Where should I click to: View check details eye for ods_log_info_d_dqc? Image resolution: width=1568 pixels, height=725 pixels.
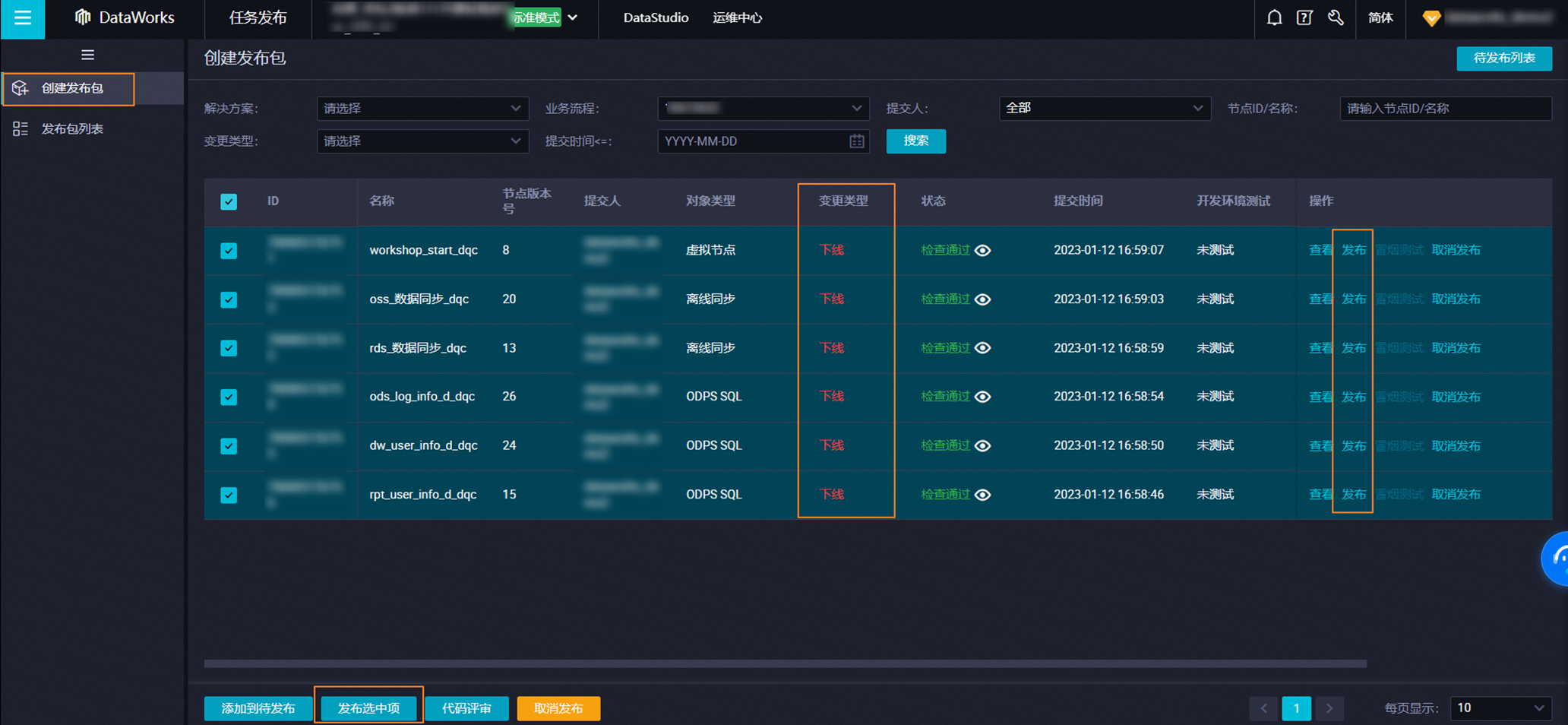pos(982,397)
